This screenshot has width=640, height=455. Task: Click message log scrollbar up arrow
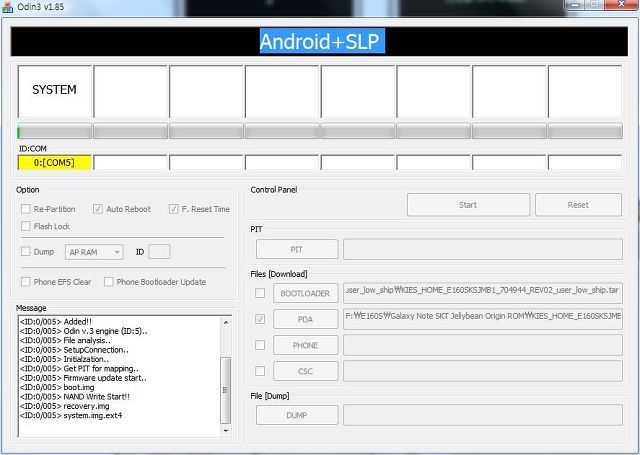coord(226,322)
